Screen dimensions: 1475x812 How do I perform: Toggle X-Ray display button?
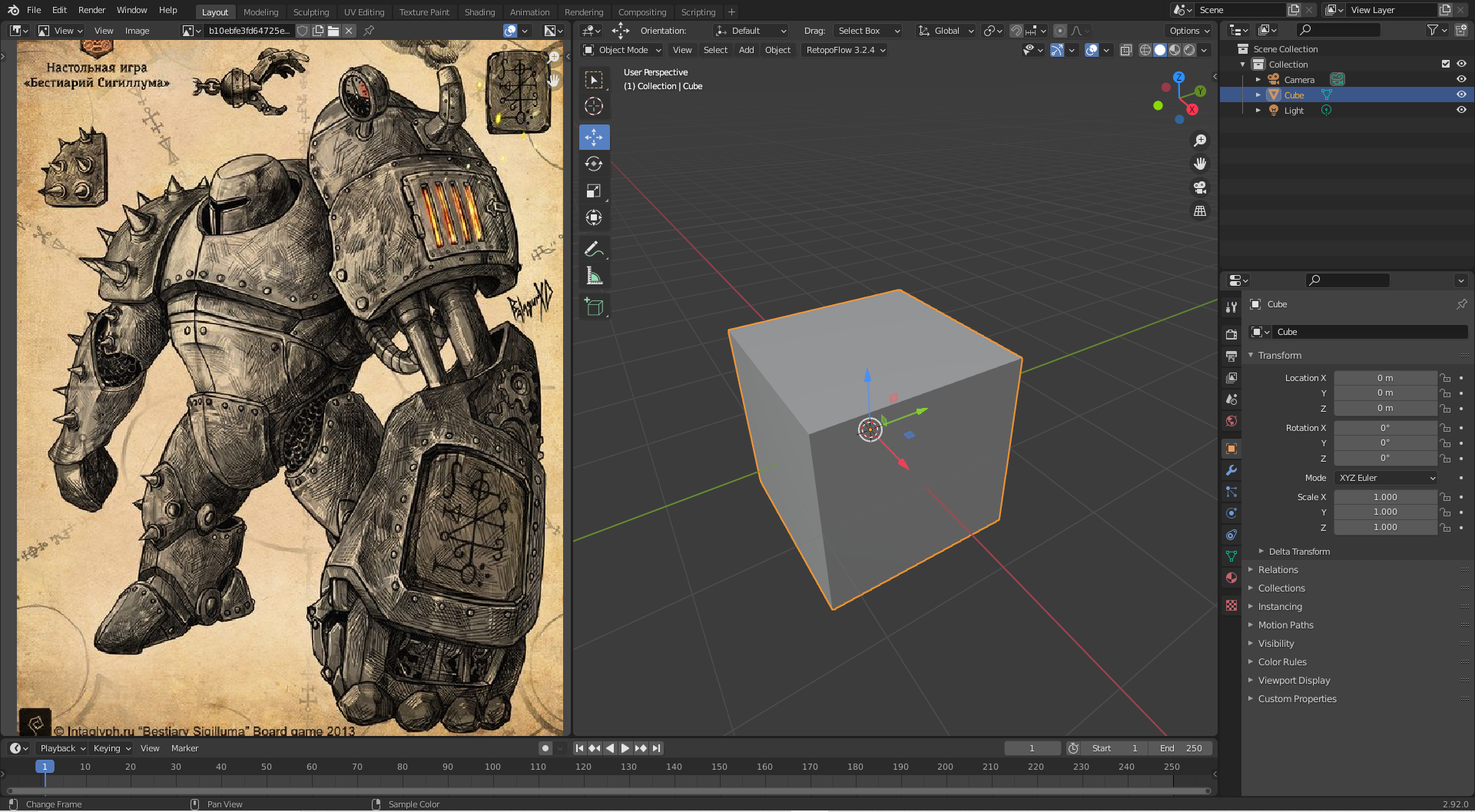[x=1125, y=50]
